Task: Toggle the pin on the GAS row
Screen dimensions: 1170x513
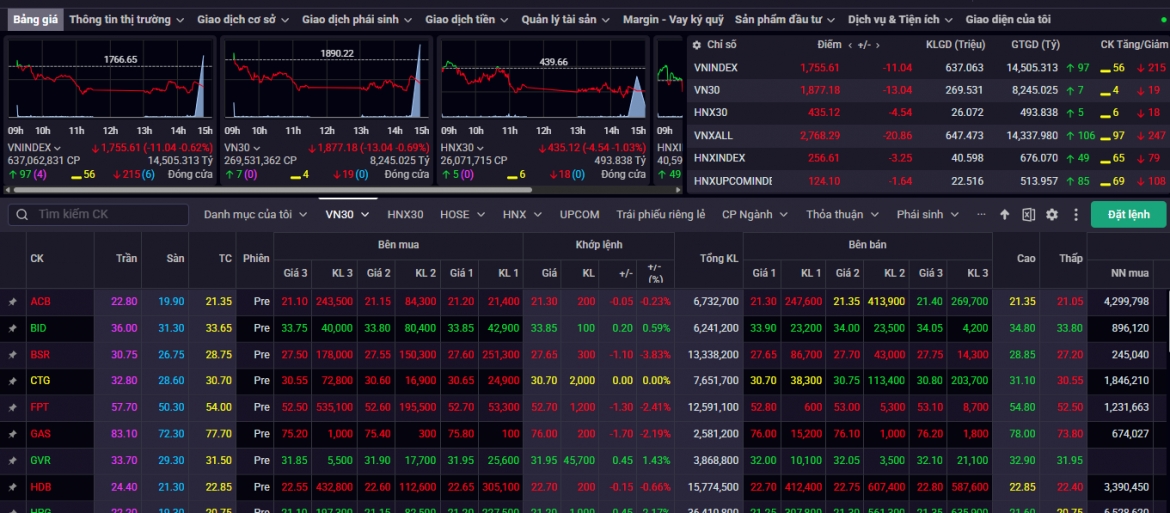Action: [12, 434]
